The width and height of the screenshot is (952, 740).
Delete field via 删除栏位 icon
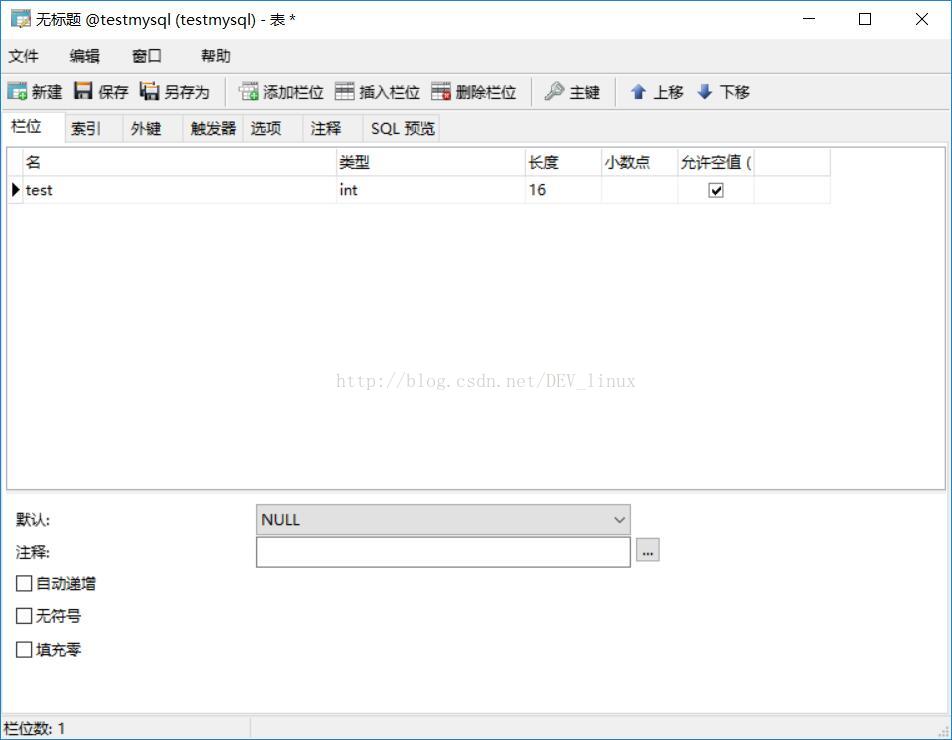click(x=441, y=92)
